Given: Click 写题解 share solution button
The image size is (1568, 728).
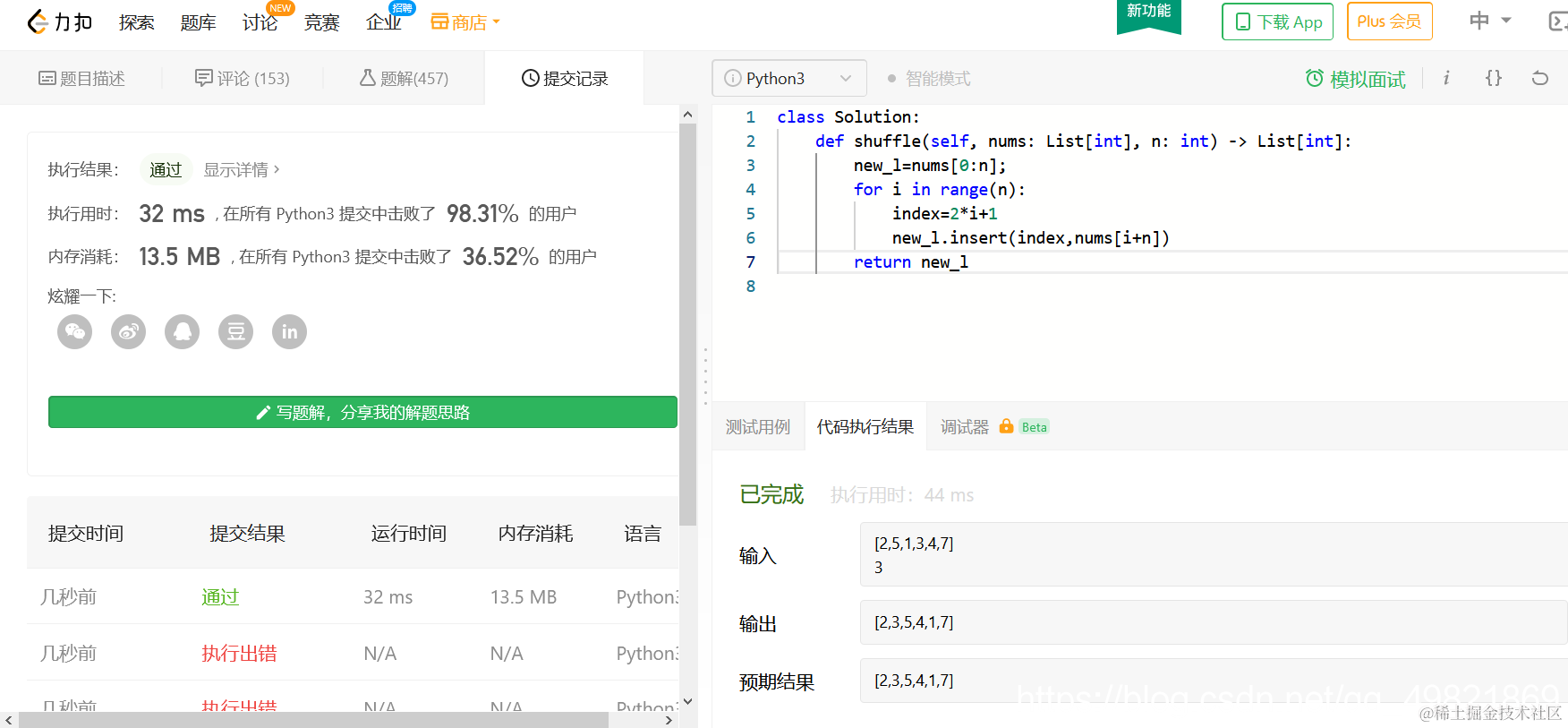Looking at the screenshot, I should pyautogui.click(x=362, y=412).
